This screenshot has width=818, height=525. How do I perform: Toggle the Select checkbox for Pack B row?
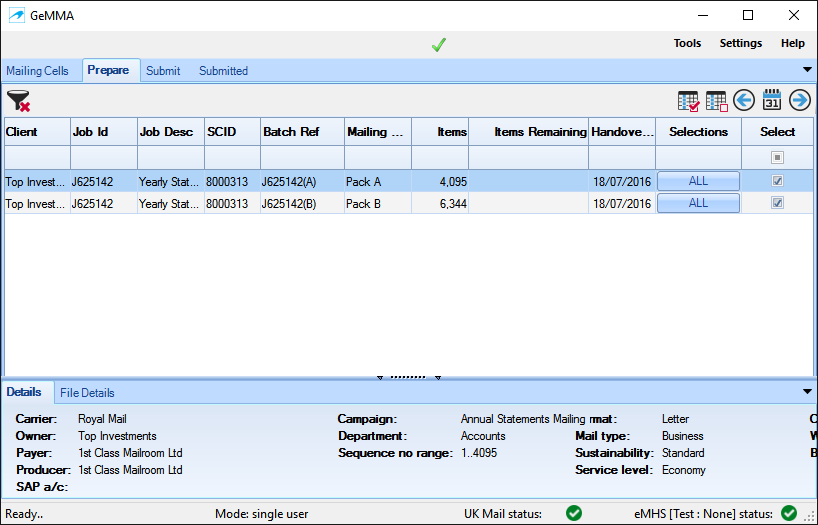pos(777,202)
